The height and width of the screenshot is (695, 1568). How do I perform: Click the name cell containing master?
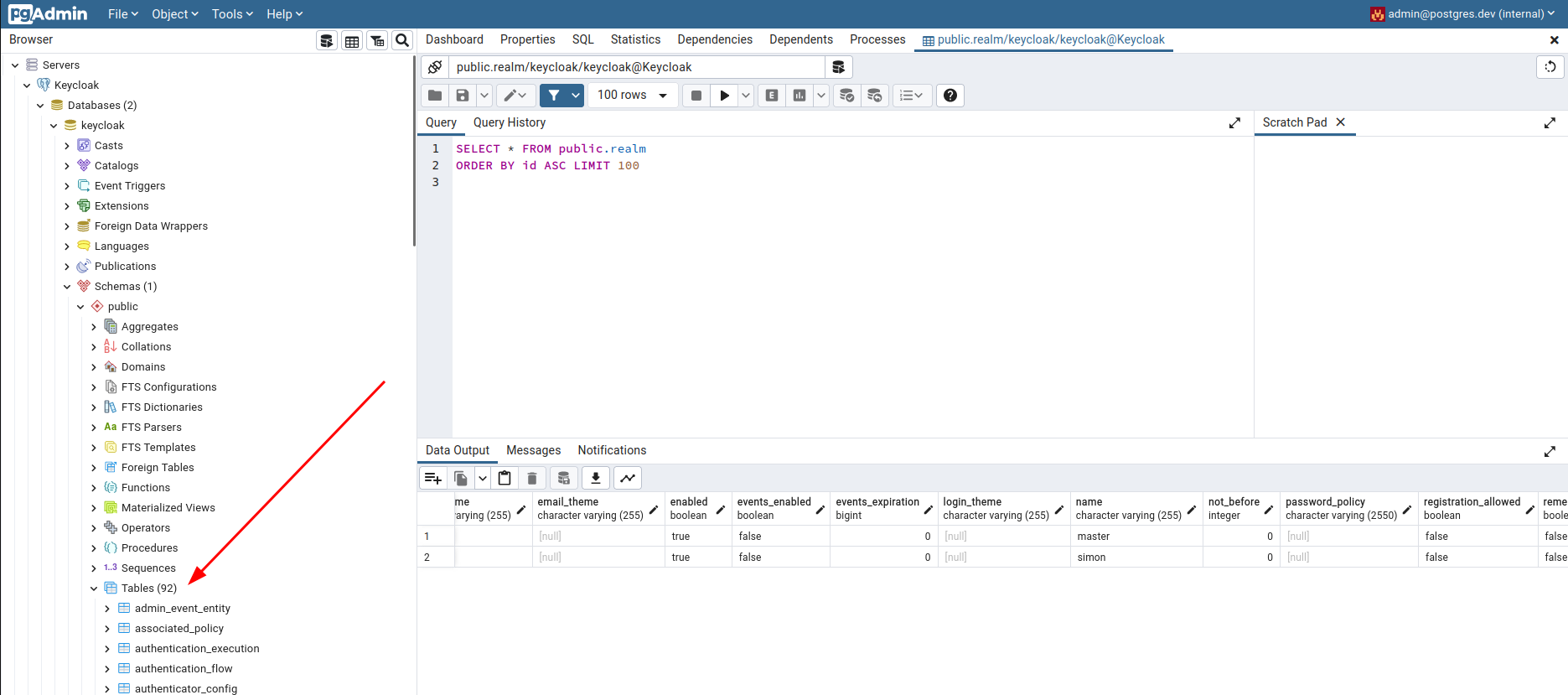click(1136, 537)
